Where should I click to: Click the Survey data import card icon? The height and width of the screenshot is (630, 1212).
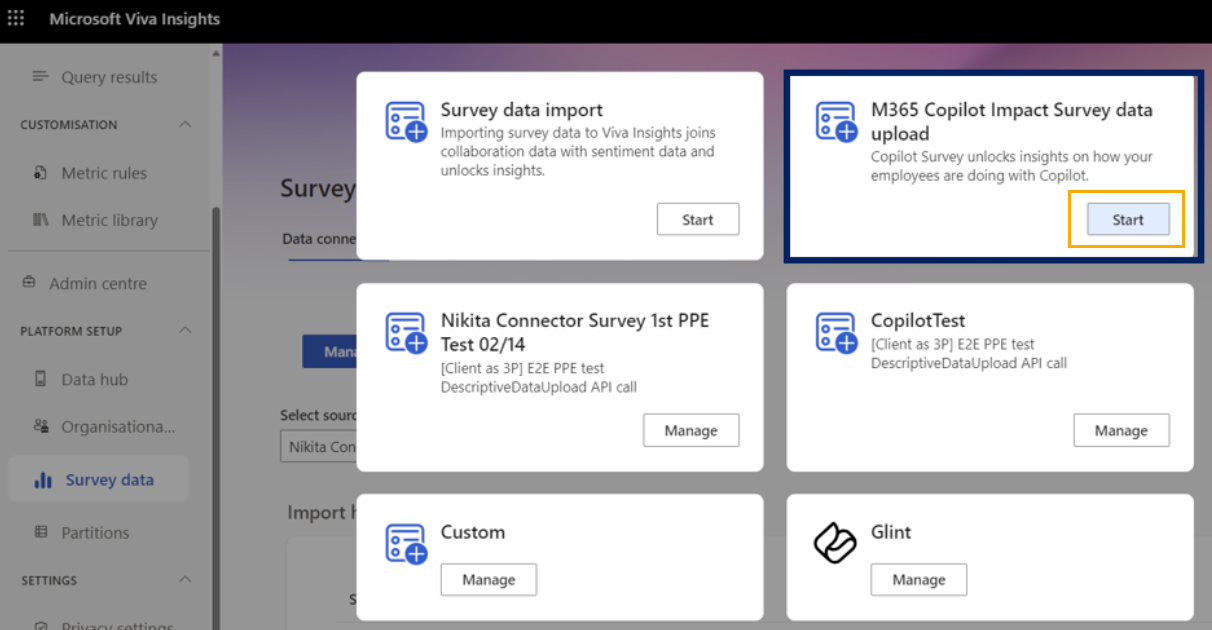point(407,121)
